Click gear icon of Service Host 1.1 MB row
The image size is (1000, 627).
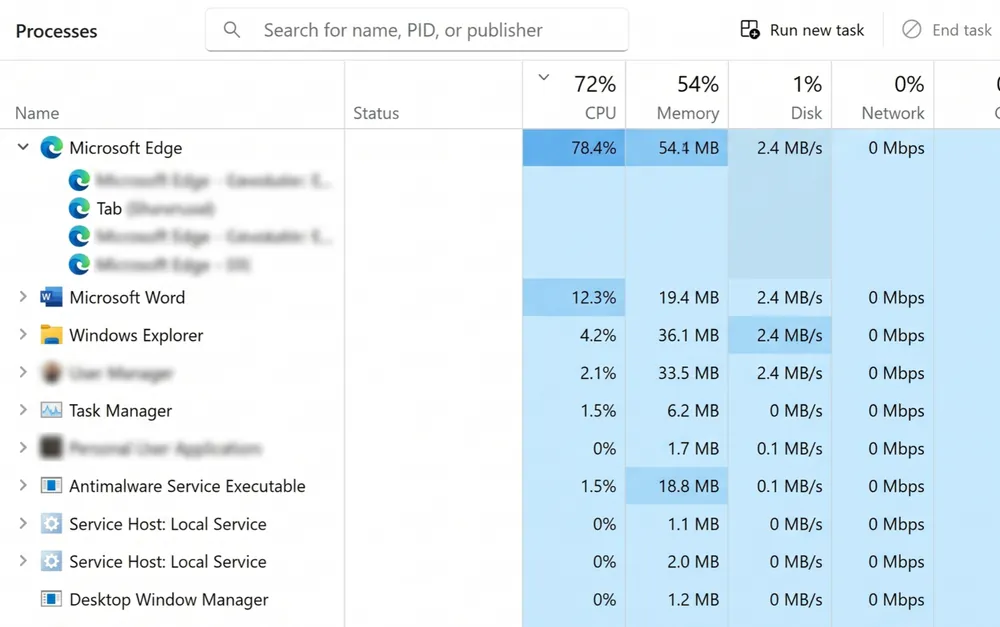51,524
